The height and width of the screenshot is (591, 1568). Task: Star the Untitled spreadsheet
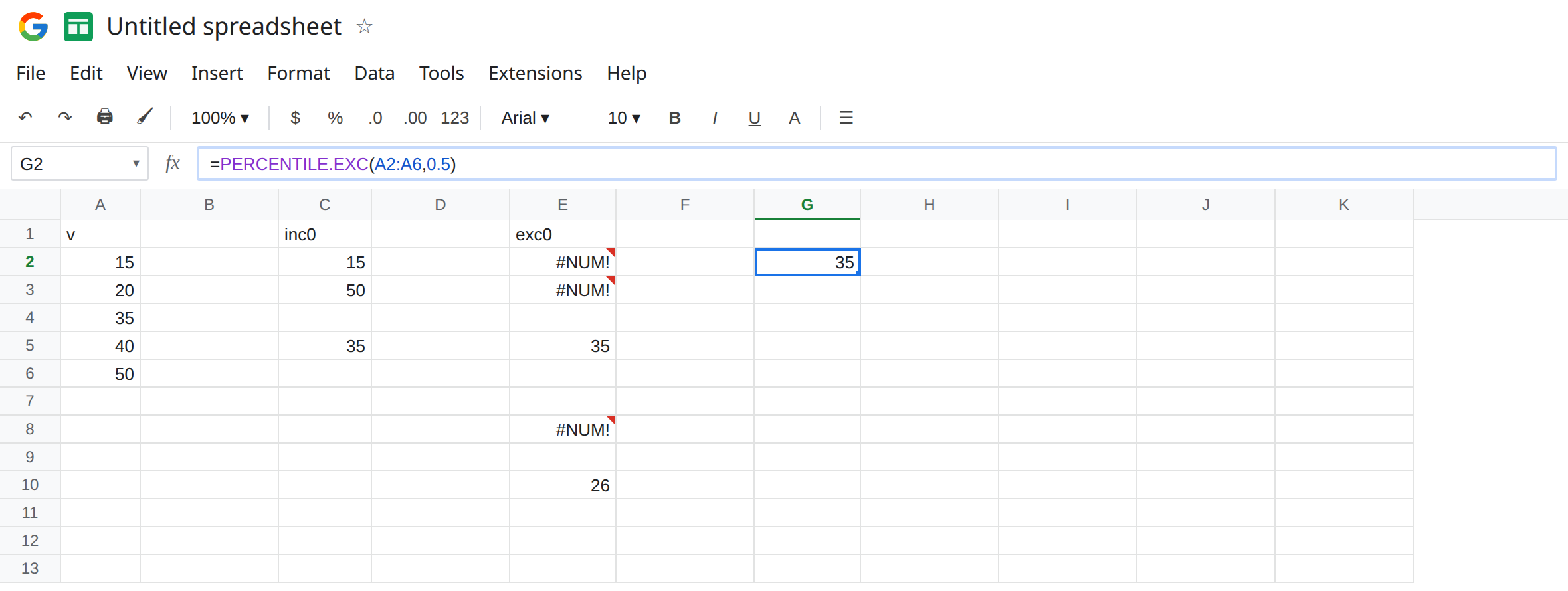tap(364, 27)
